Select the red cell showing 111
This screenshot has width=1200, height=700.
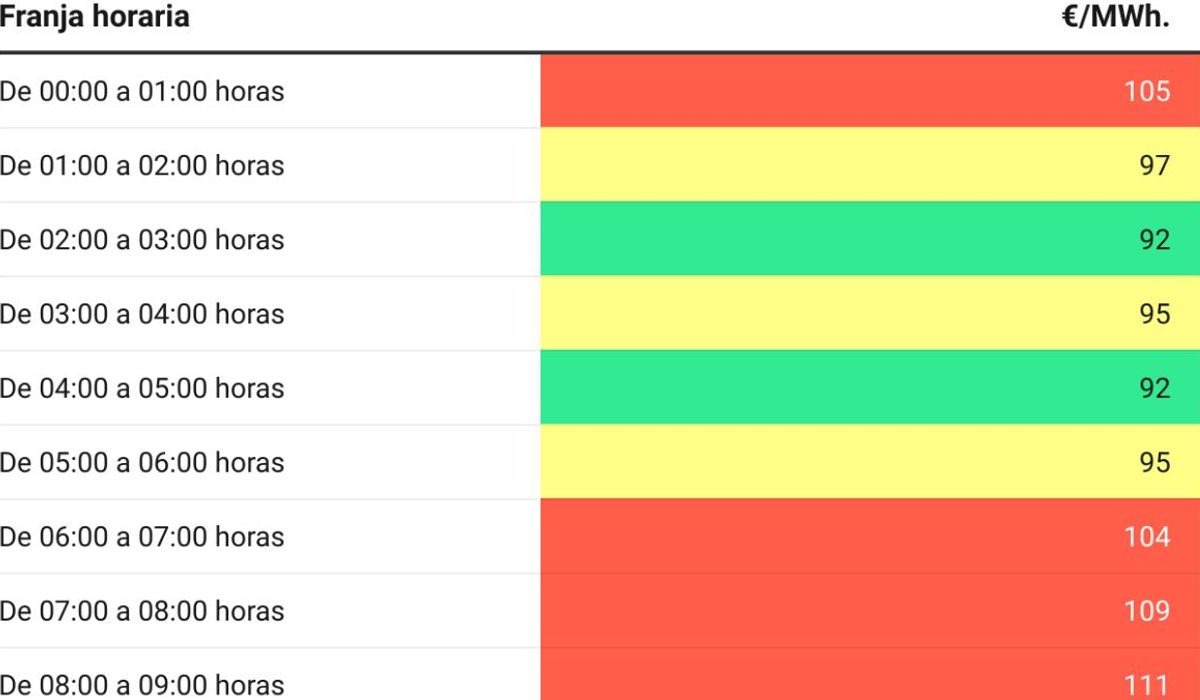coord(870,675)
